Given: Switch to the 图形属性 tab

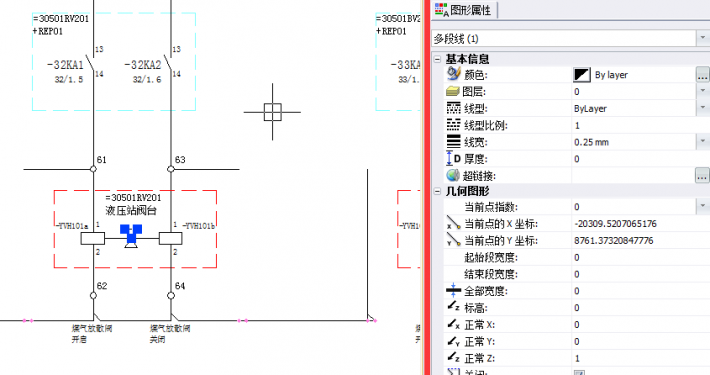Looking at the screenshot, I should pos(464,10).
